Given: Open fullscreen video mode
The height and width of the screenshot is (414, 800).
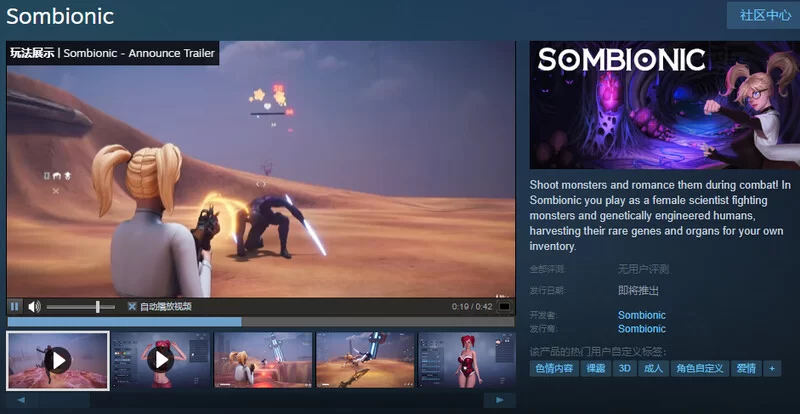Looking at the screenshot, I should pos(504,307).
